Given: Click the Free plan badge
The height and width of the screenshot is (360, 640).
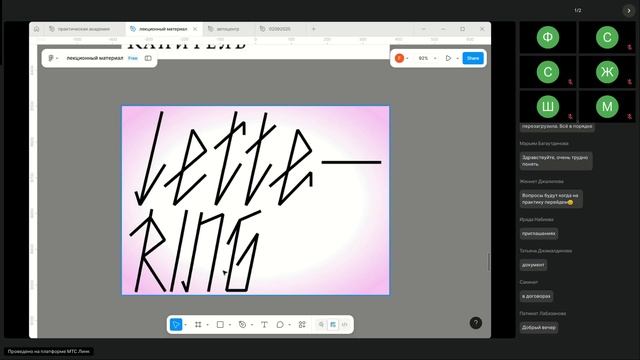Looking at the screenshot, I should tap(133, 58).
